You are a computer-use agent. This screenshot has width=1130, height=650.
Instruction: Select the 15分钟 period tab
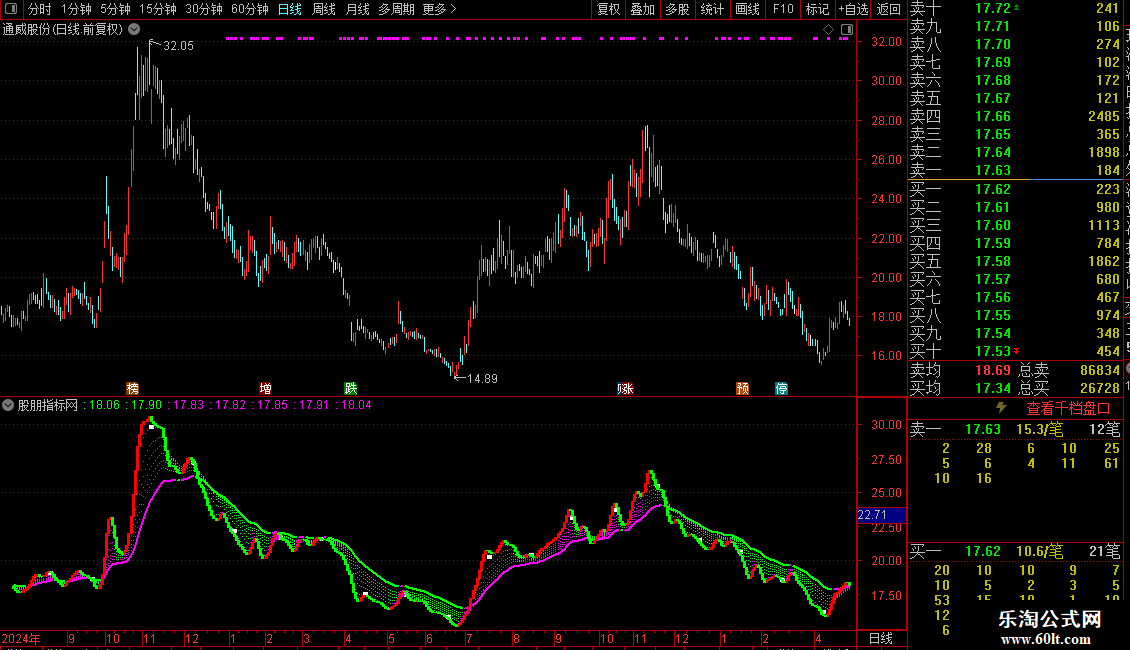(158, 9)
